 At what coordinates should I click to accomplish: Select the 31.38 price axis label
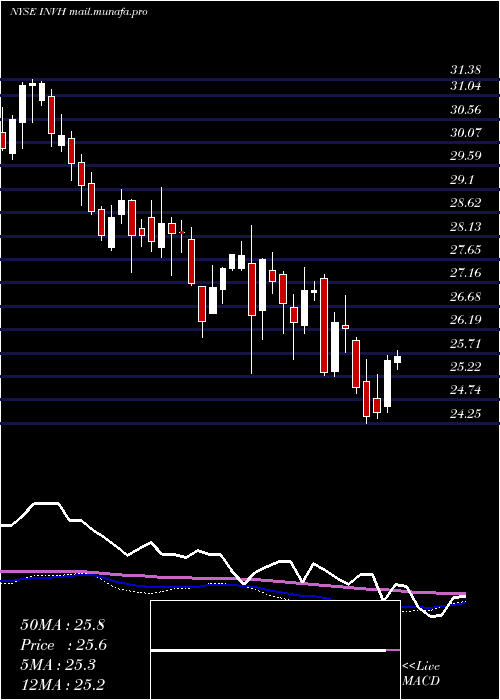tap(465, 70)
